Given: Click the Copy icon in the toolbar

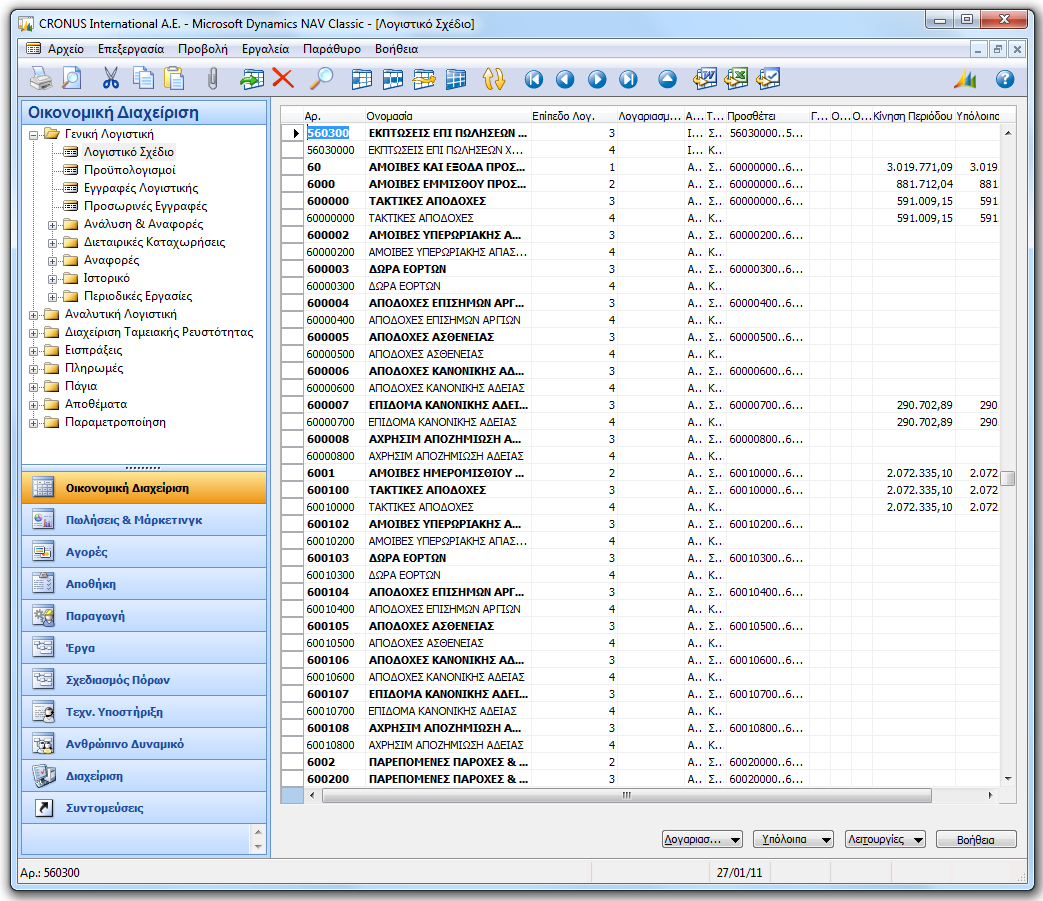Looking at the screenshot, I should click(142, 79).
